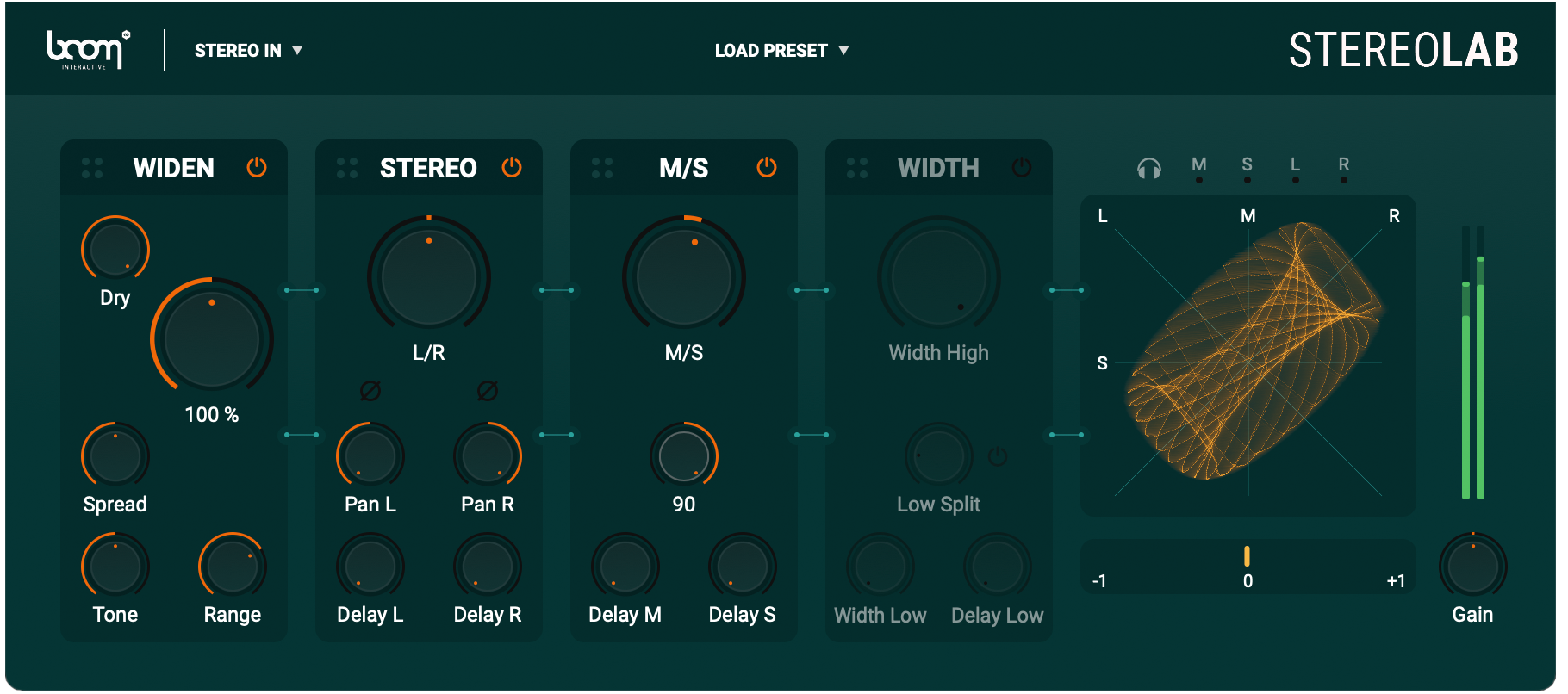This screenshot has height=694, width=1568.
Task: Grab the STEREO module drag handle
Action: 347,168
